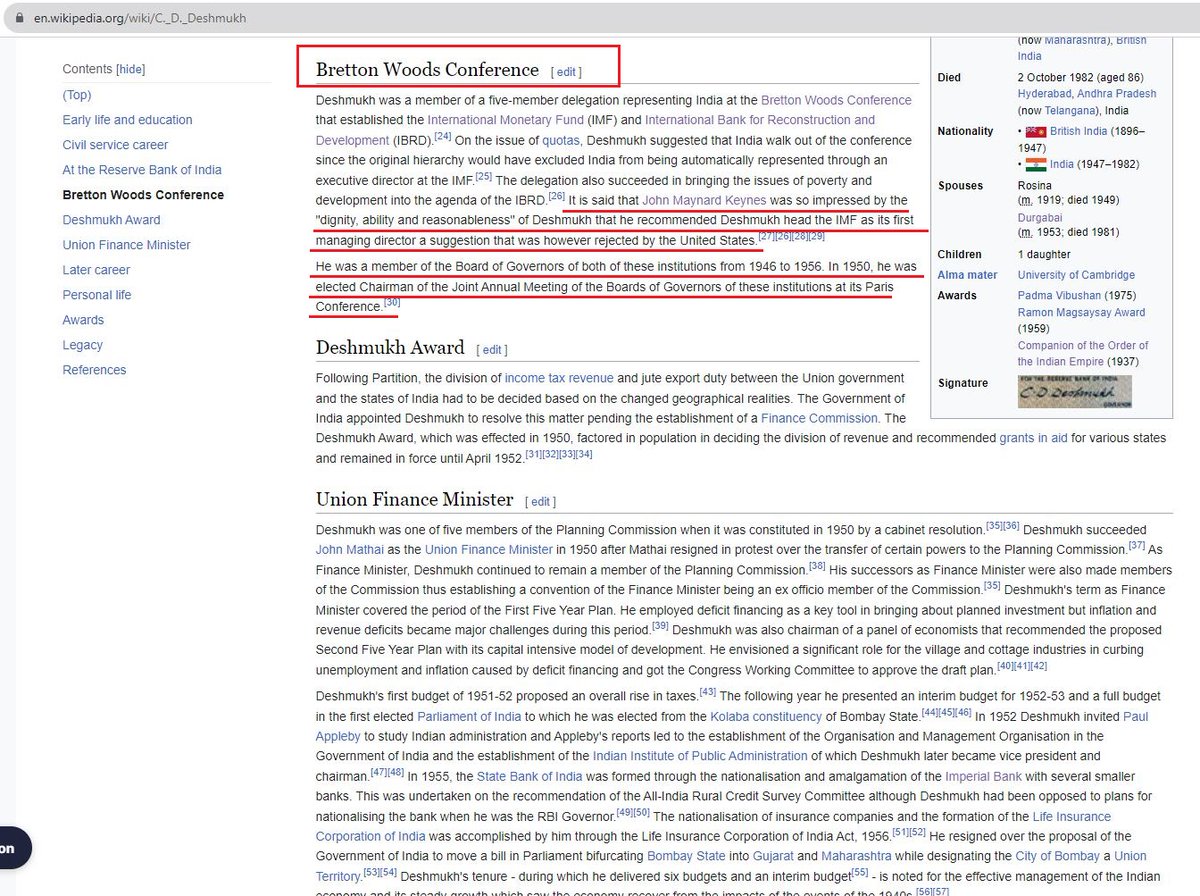Click the lock icon in address bar
1200x896 pixels.
[18, 18]
